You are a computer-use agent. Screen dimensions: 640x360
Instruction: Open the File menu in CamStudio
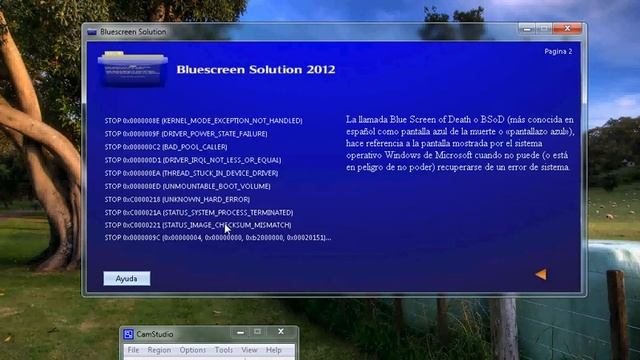133,350
